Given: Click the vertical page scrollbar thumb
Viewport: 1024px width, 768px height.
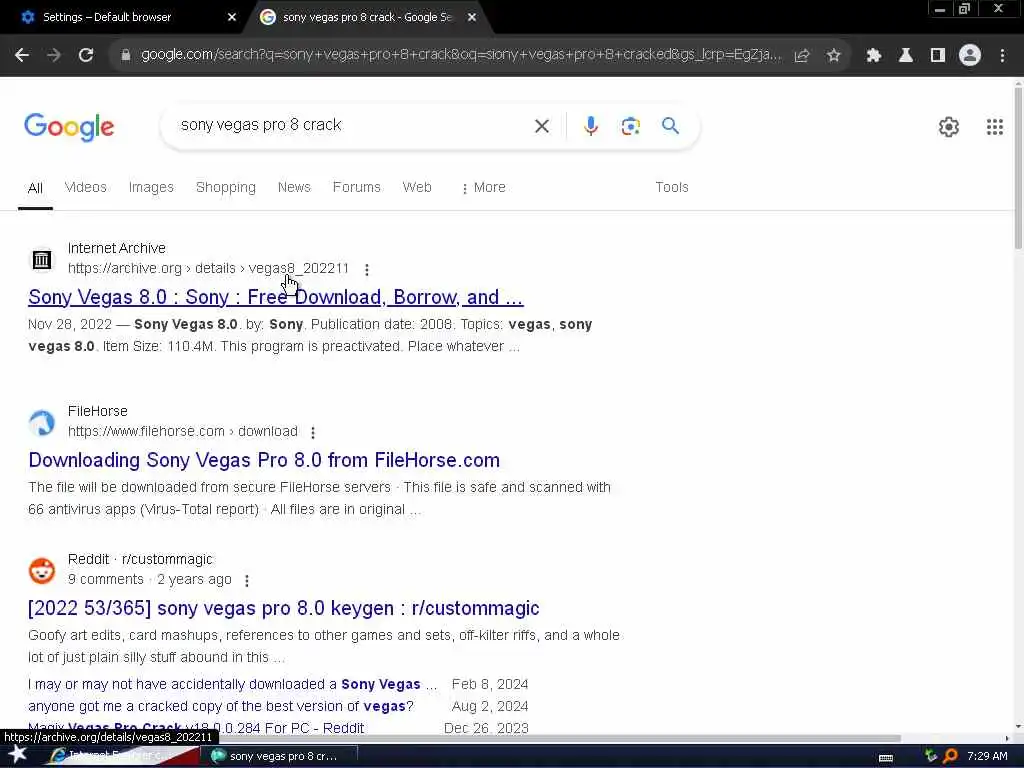Looking at the screenshot, I should point(1018,168).
